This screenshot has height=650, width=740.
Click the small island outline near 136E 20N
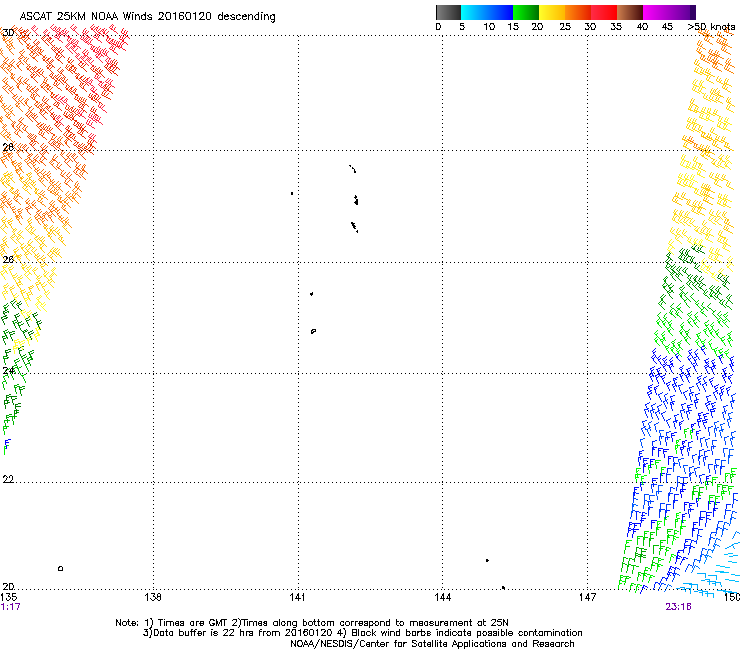pos(60,568)
